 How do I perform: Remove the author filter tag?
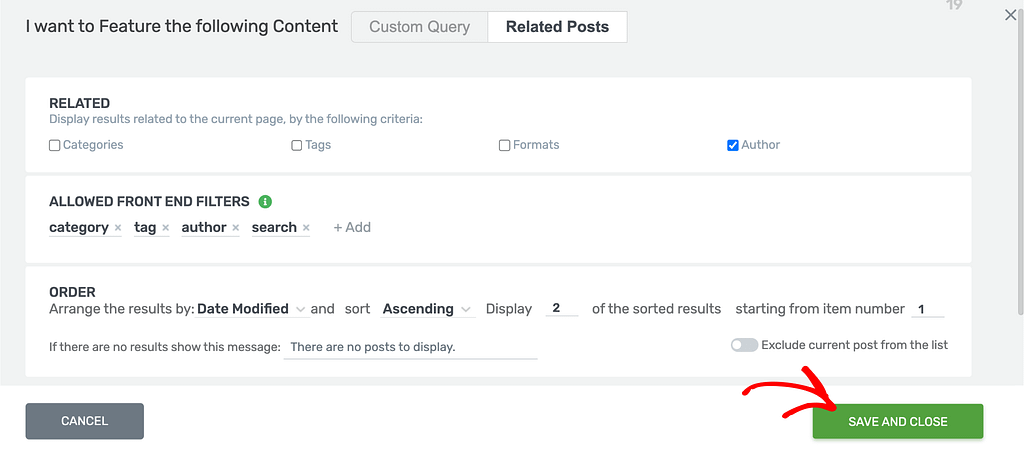click(x=236, y=228)
